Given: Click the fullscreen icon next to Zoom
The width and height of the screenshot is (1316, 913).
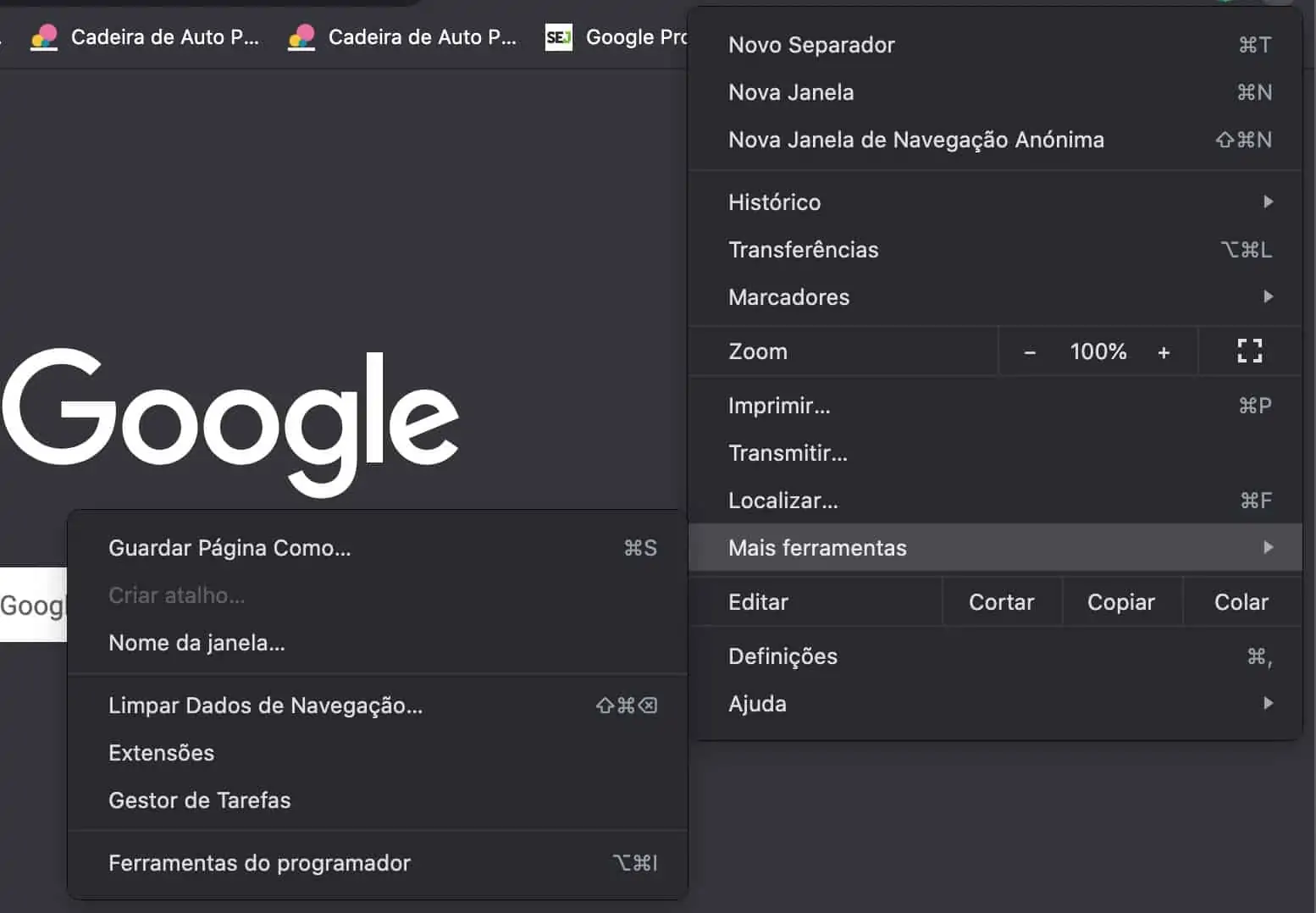Looking at the screenshot, I should click(x=1249, y=351).
